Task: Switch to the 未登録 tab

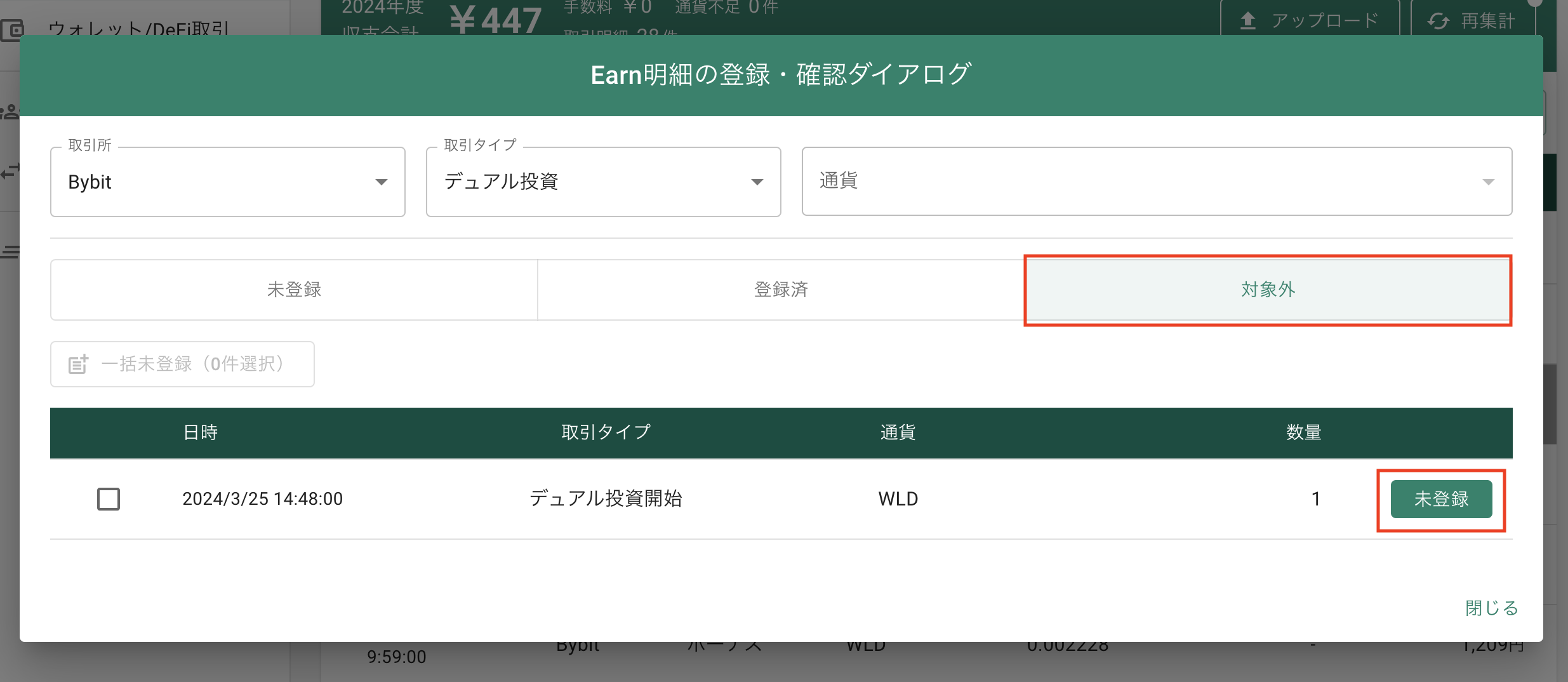Action: [x=294, y=290]
